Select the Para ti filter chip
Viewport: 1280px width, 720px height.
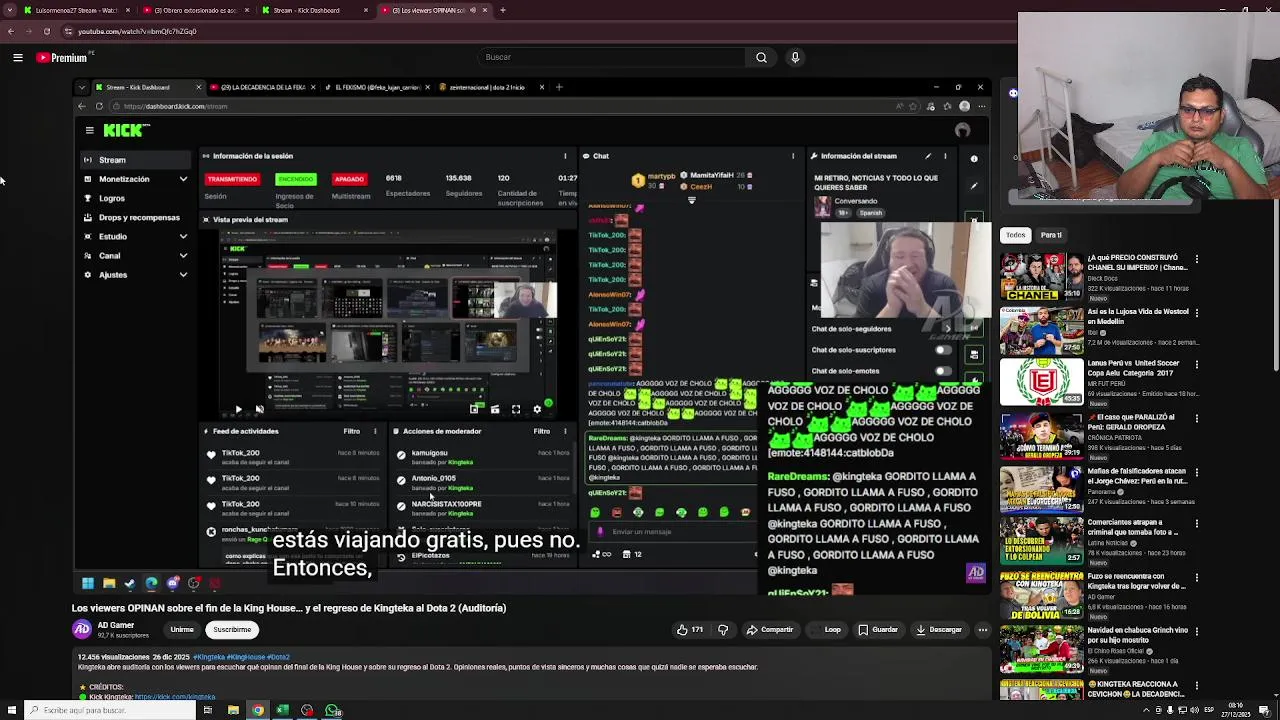[x=1051, y=235]
